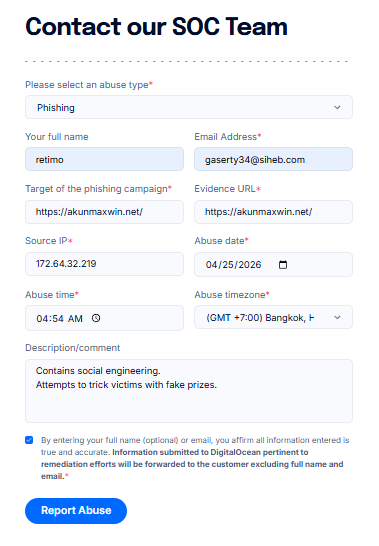Select the Source IP field with 172.64.32.219
Image resolution: width=379 pixels, height=546 pixels.
pyautogui.click(x=105, y=264)
